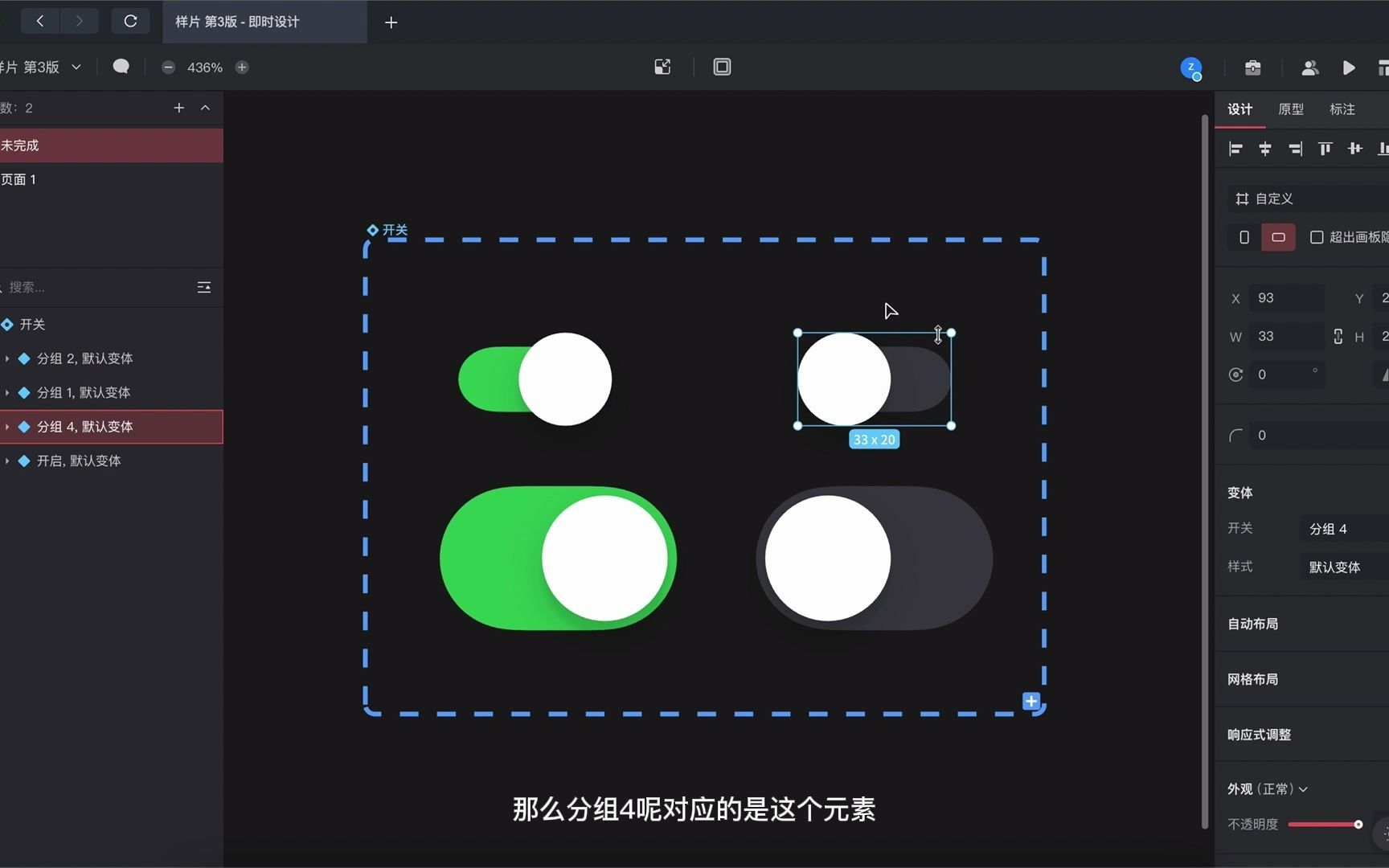
Task: Switch to the 原型 tab
Action: tap(1291, 109)
